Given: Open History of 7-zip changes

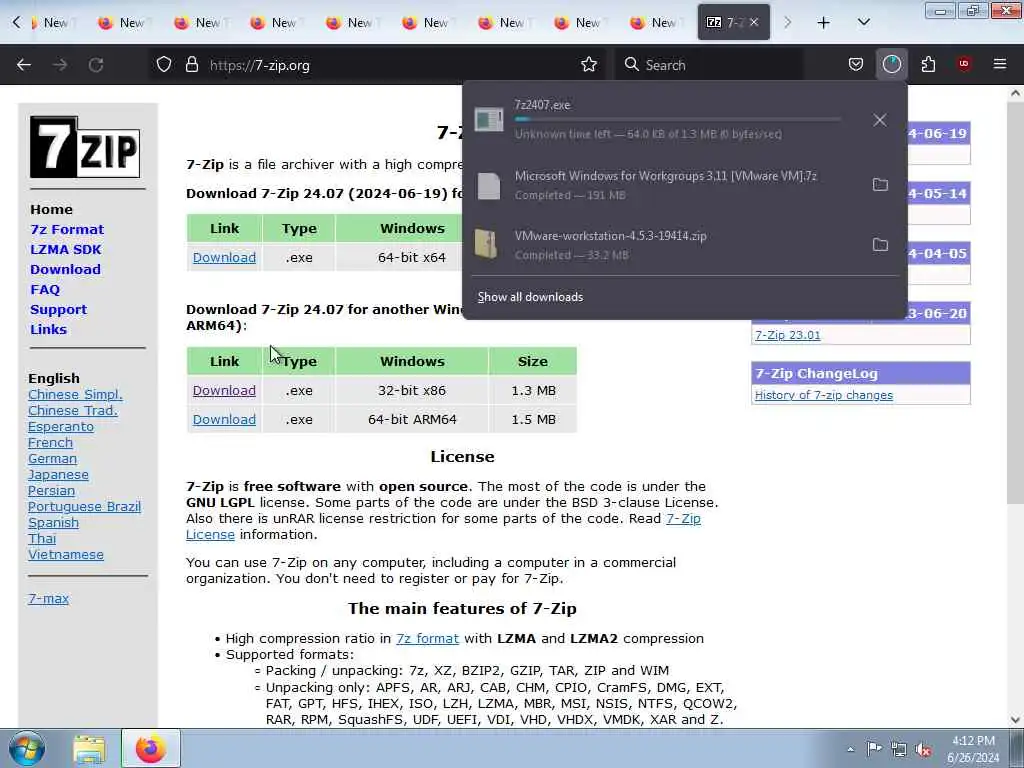Looking at the screenshot, I should click(824, 395).
